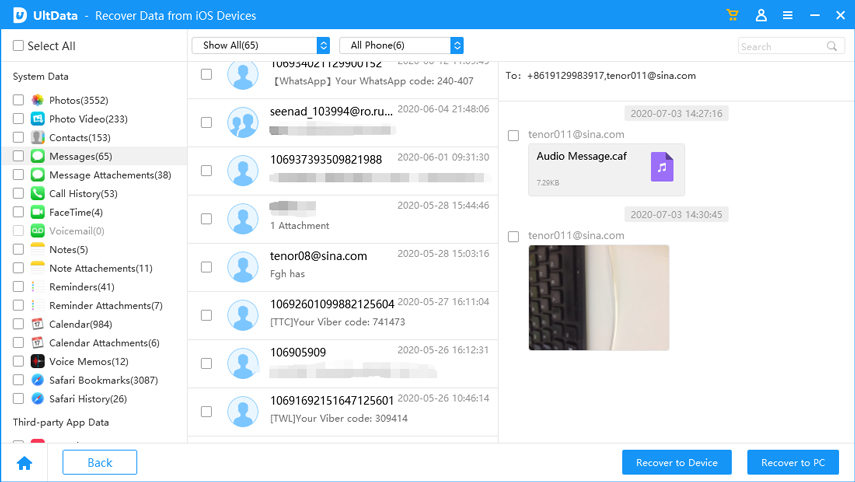Viewport: 855px width, 482px height.
Task: Toggle the Select All checkbox
Action: (18, 46)
